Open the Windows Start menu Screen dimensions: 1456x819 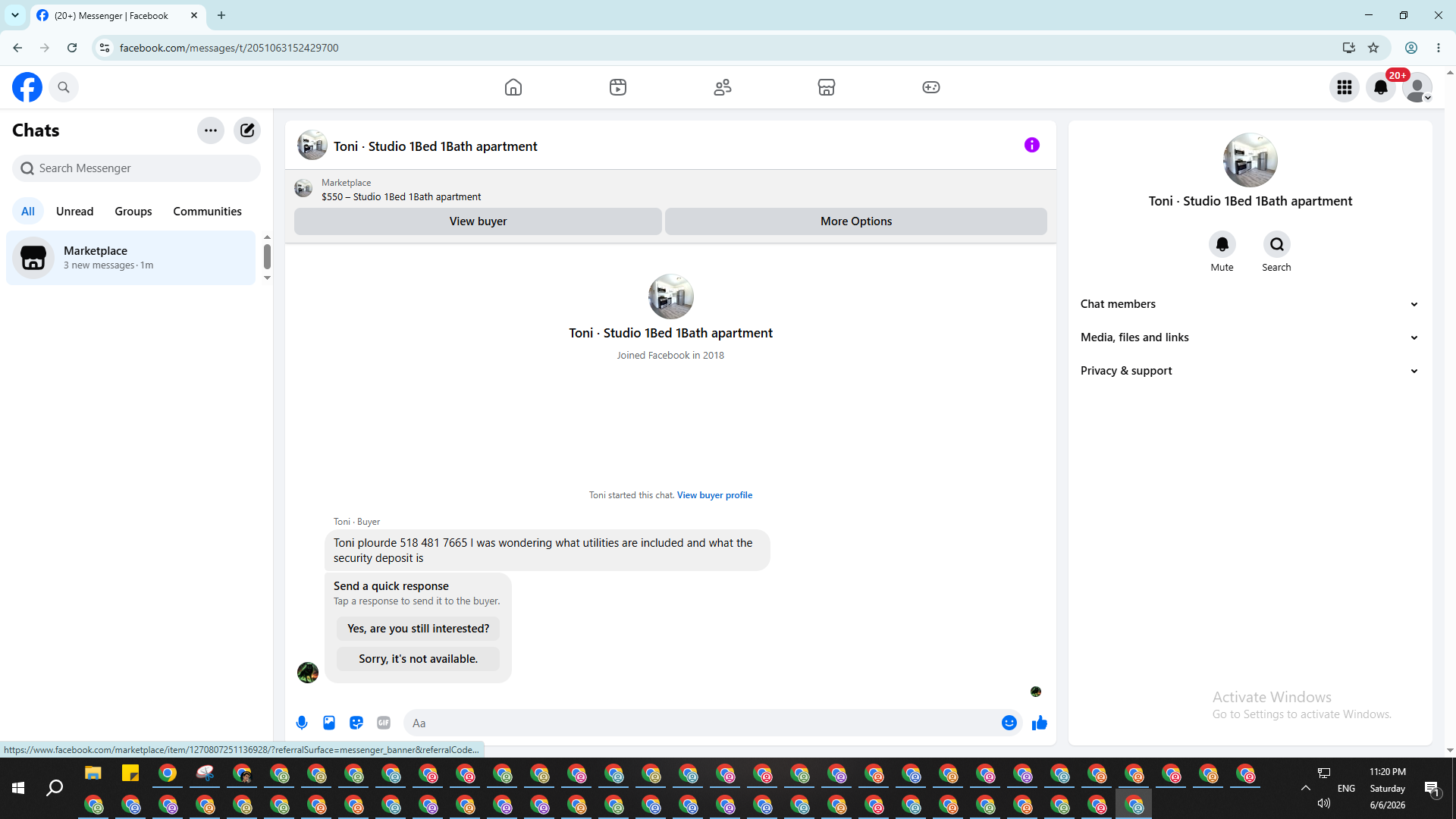(18, 789)
